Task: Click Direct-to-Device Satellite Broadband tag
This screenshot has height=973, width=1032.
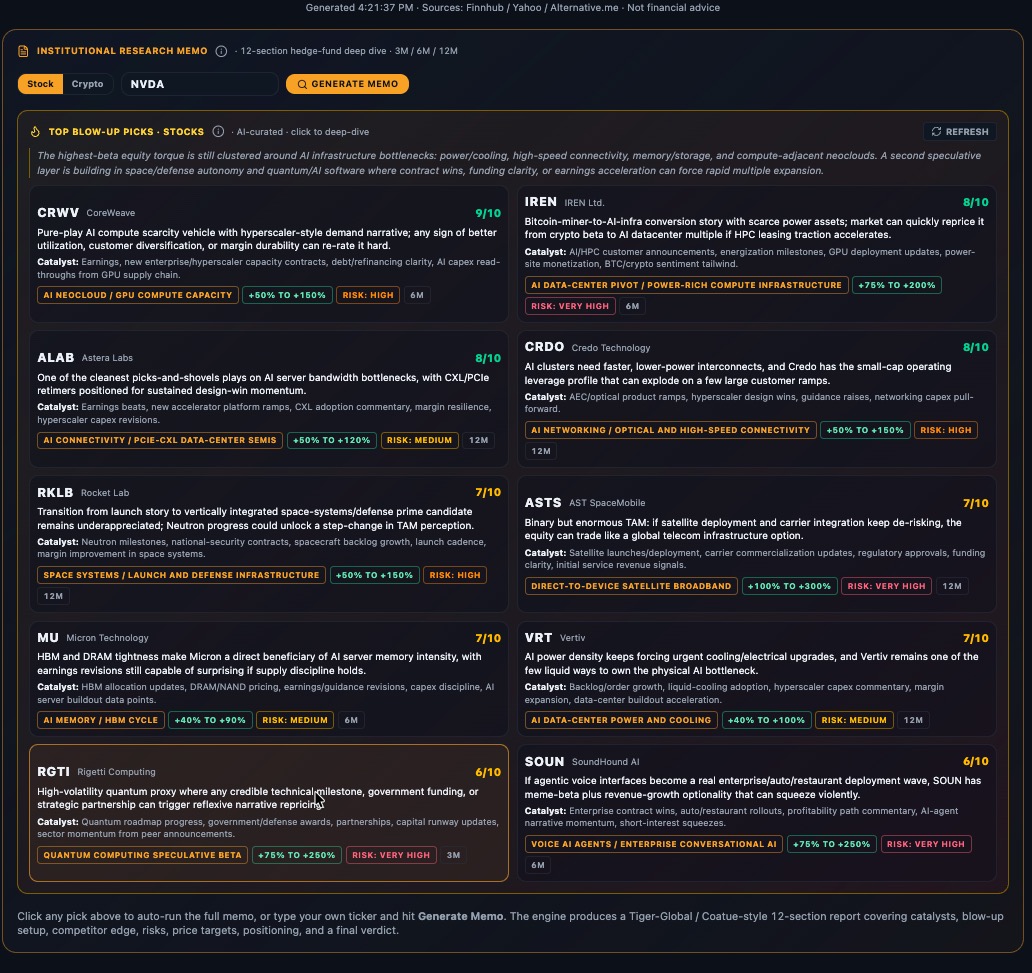Action: 631,586
